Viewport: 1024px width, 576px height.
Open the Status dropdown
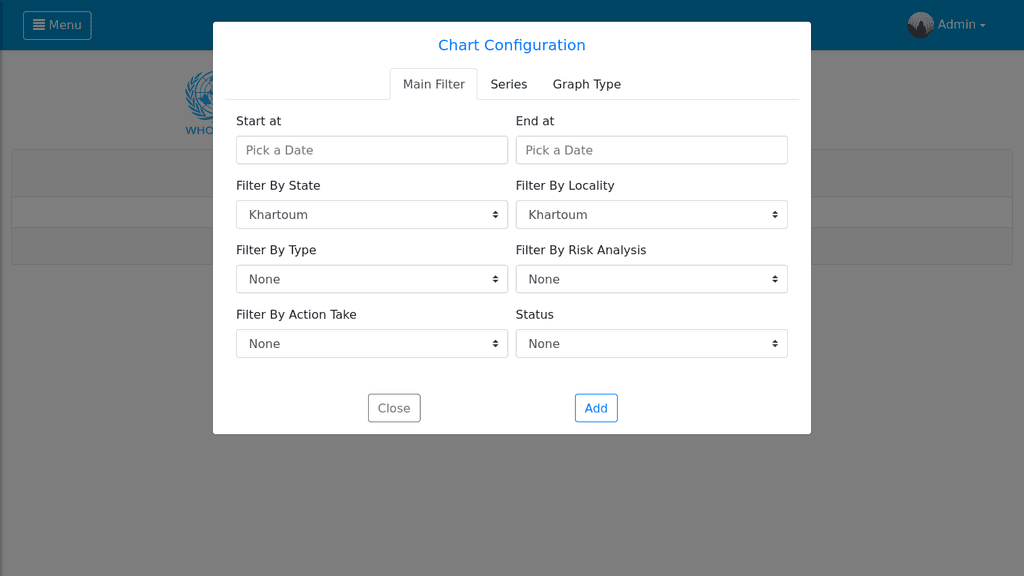651,344
